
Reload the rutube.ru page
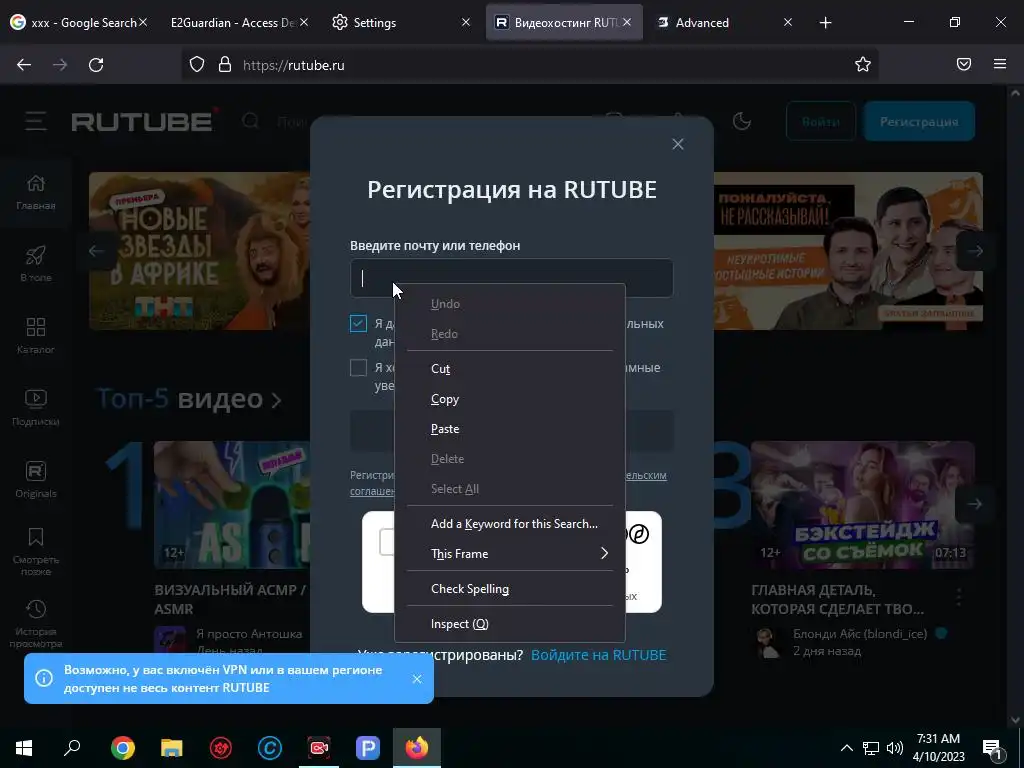(x=96, y=65)
